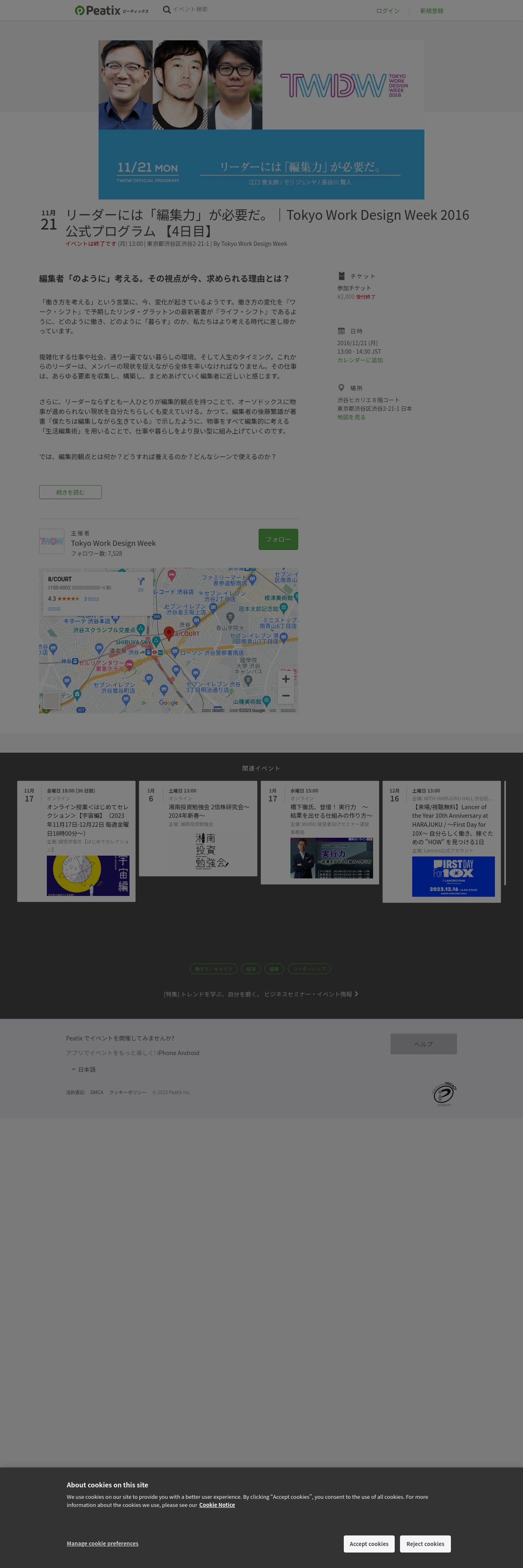This screenshot has height=1568, width=523.
Task: Open the 新規登録 link
Action: (432, 11)
